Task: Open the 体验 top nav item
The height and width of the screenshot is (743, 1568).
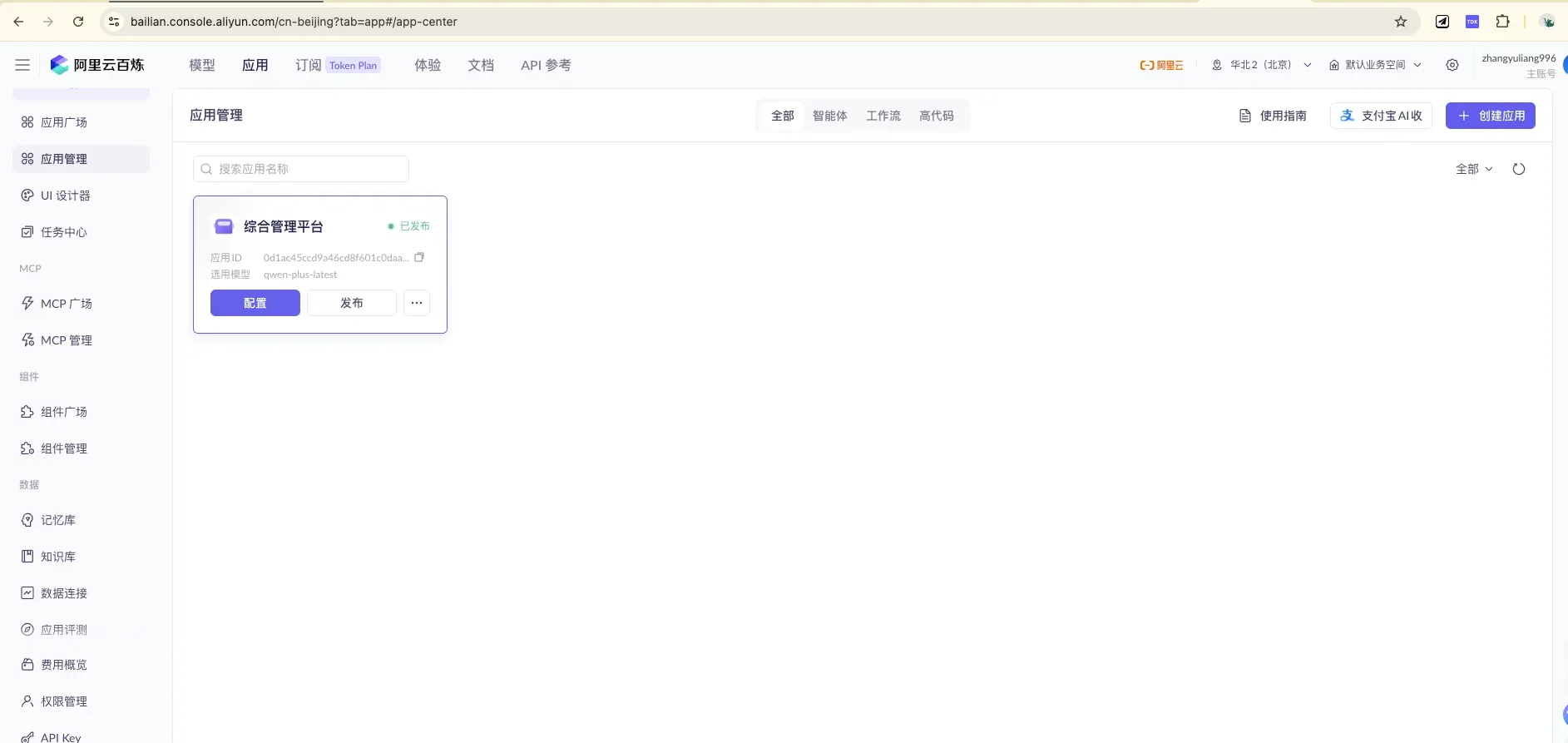Action: click(x=428, y=65)
